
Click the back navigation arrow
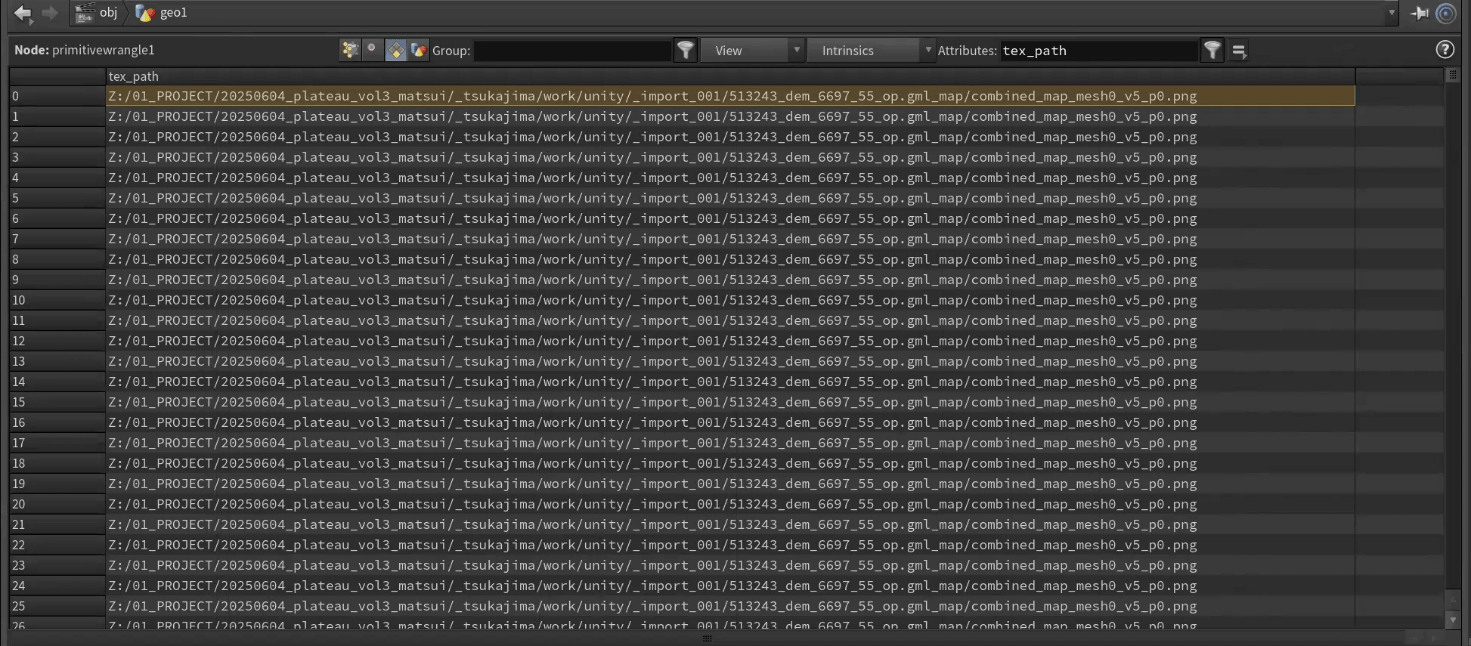22,13
